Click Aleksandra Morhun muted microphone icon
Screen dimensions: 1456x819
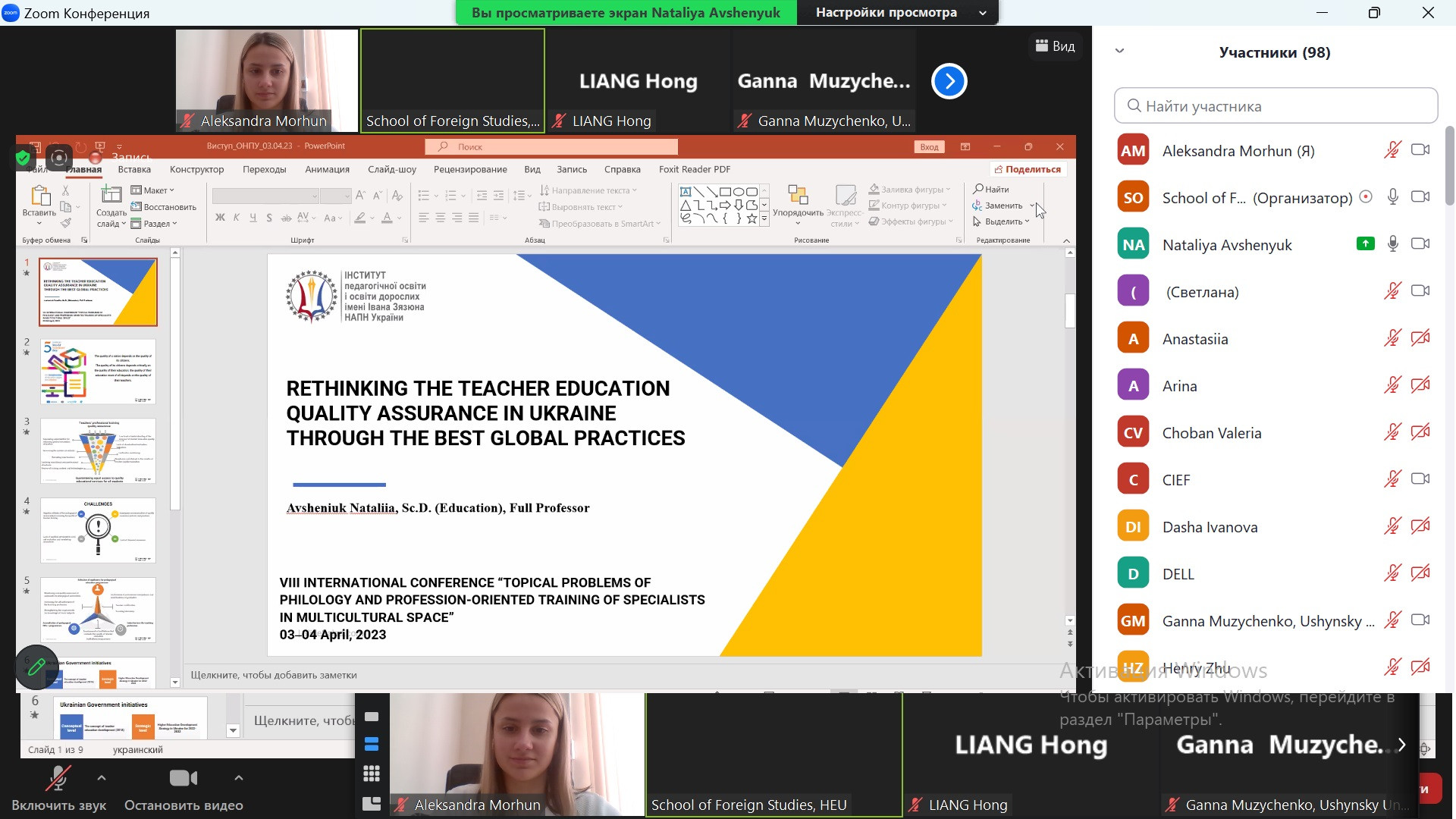click(x=1392, y=150)
